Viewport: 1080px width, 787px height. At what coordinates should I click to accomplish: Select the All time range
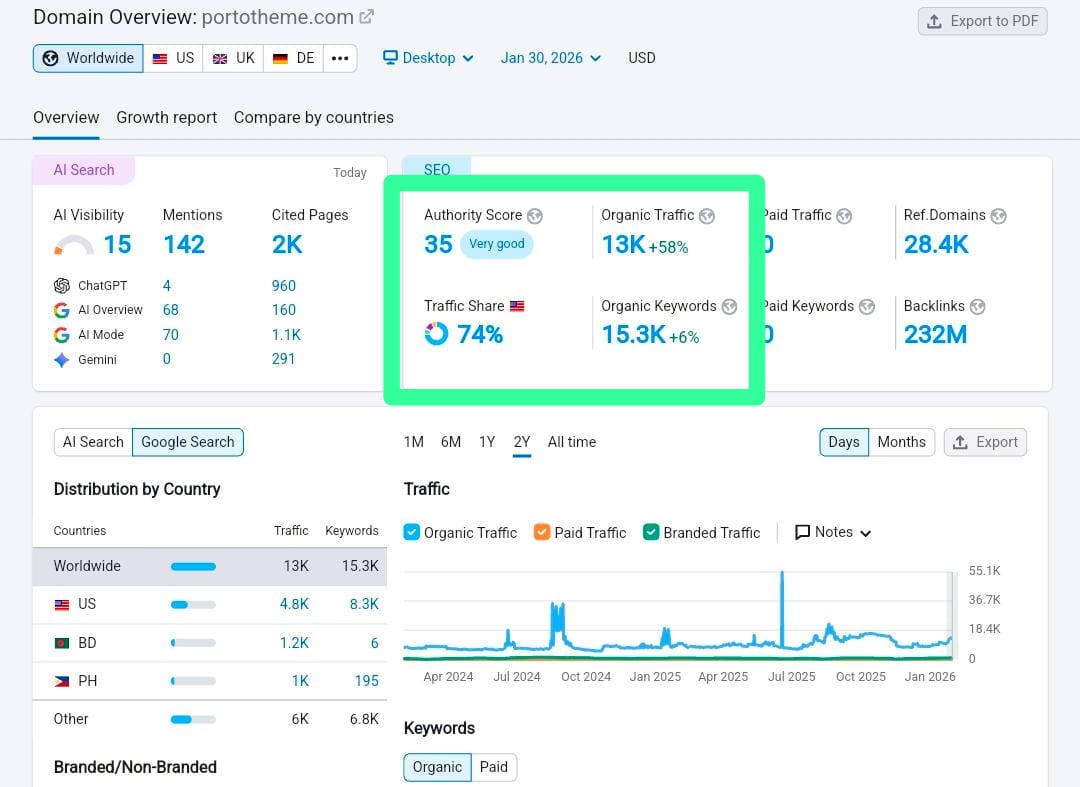pos(572,442)
